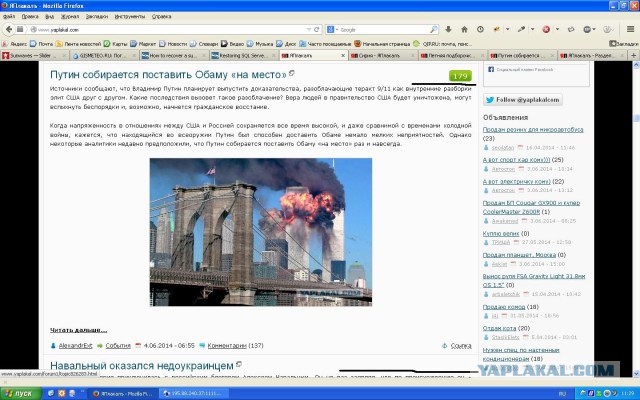Switch to the GISMETEO.RU tab
Screen dimensions: 640x400
[x=102, y=56]
